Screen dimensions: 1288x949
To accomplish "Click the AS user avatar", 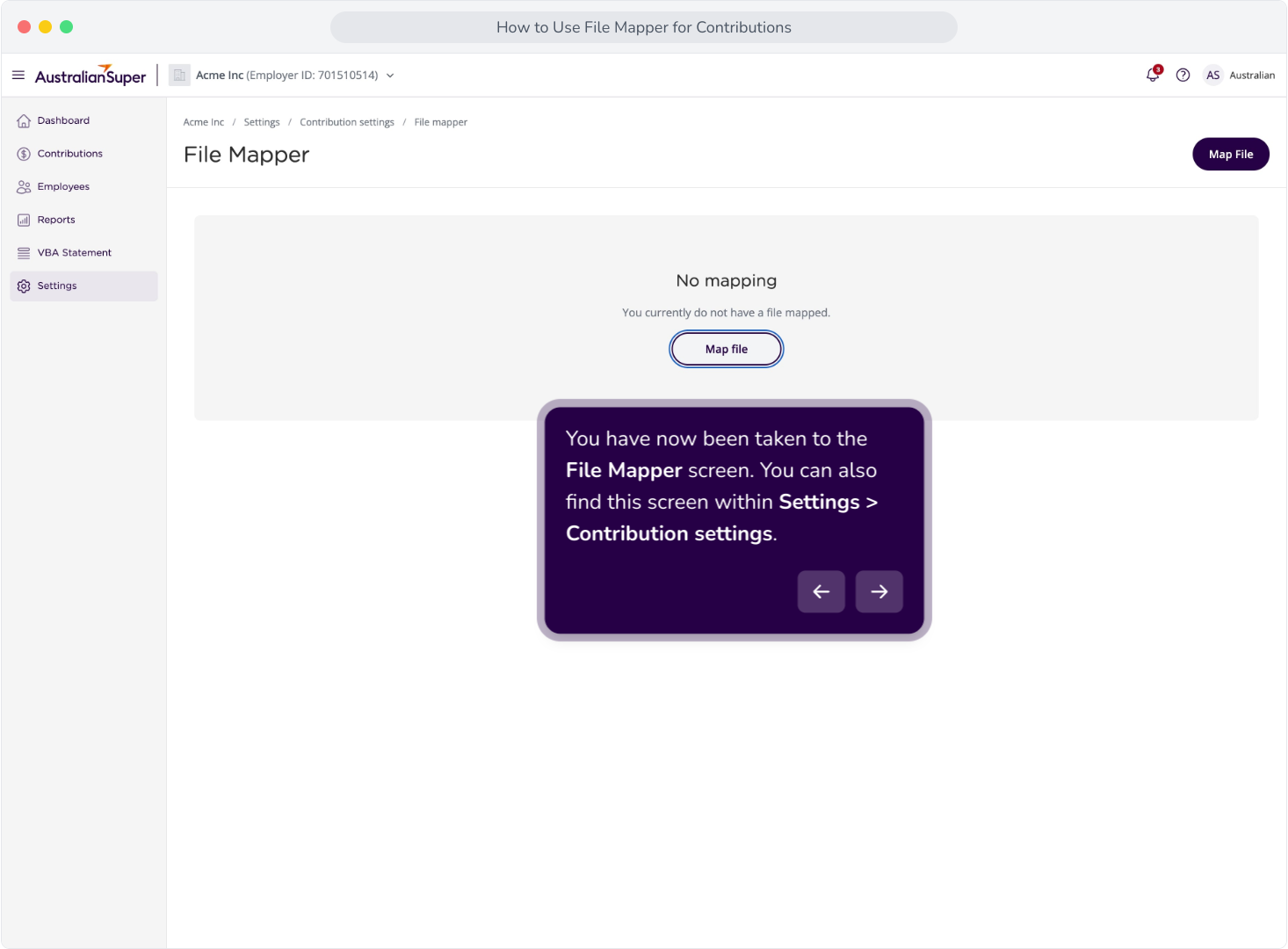I will [x=1212, y=76].
